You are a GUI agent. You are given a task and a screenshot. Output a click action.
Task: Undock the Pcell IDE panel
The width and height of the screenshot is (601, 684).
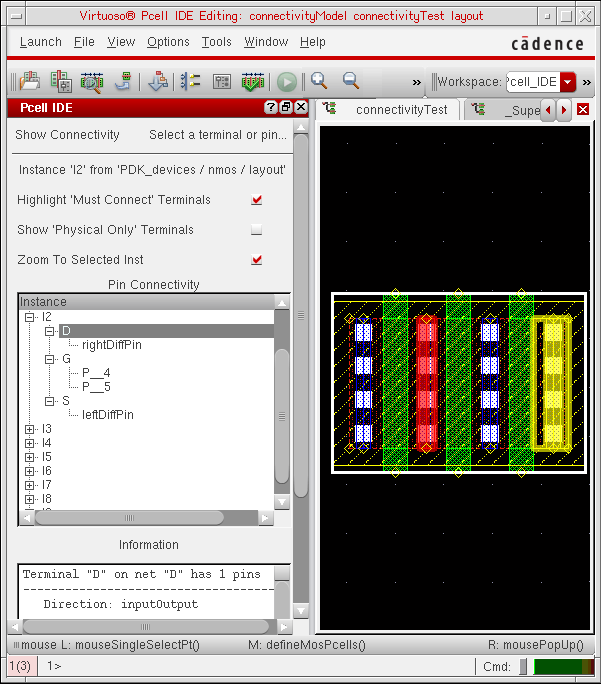286,107
